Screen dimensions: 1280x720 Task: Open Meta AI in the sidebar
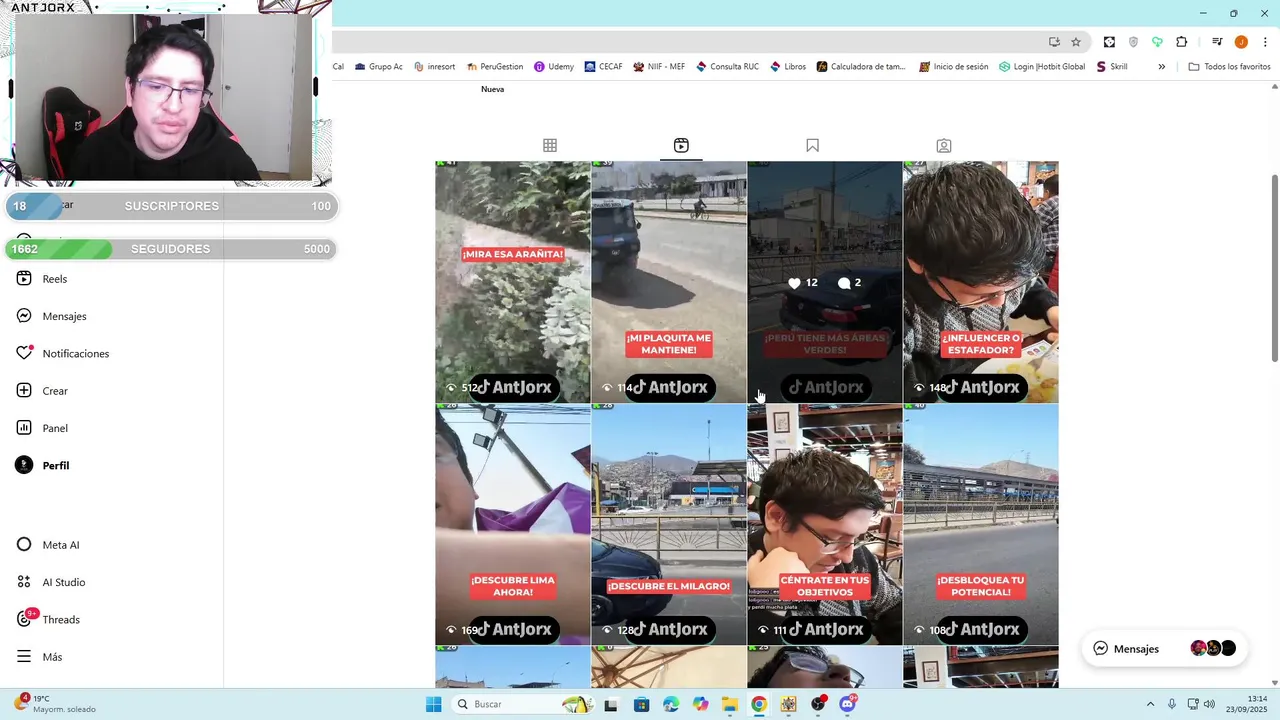point(48,545)
